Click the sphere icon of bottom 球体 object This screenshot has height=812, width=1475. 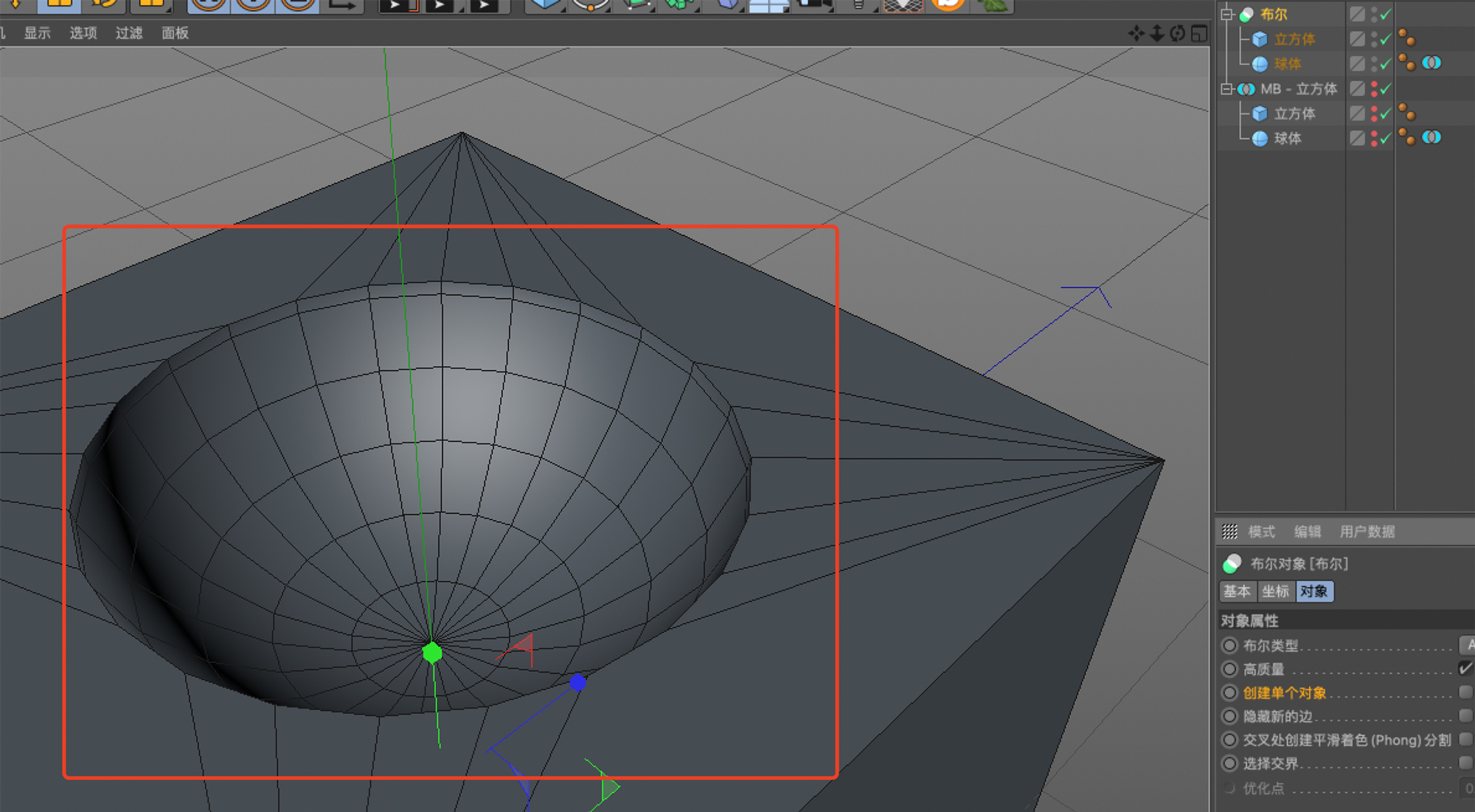click(1260, 139)
